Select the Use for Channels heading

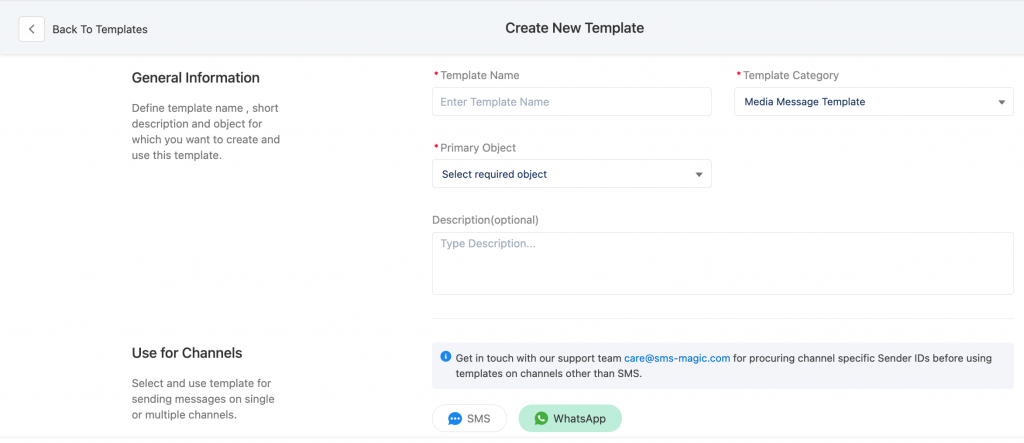[187, 353]
